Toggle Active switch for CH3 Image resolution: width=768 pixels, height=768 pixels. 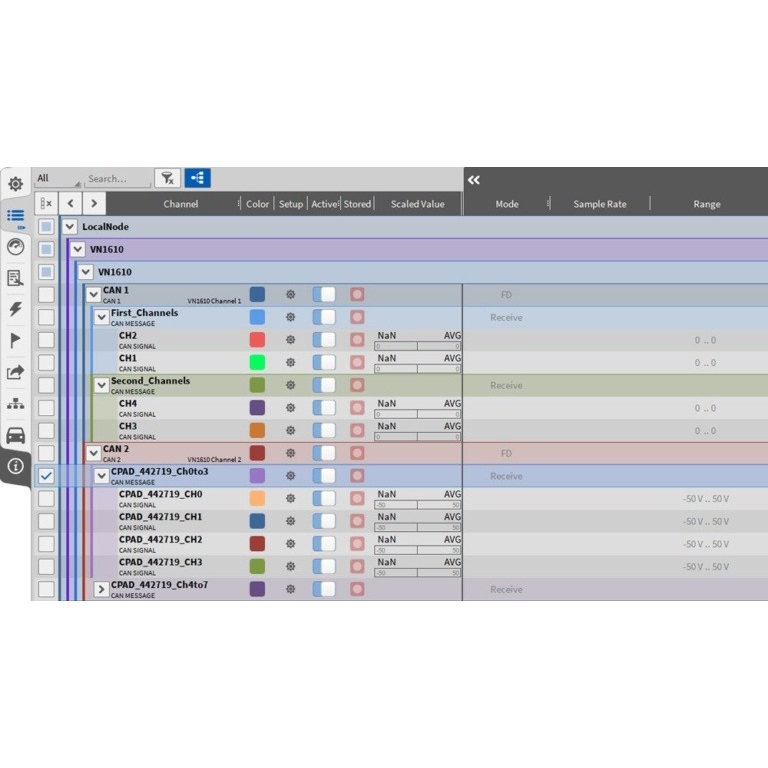324,431
